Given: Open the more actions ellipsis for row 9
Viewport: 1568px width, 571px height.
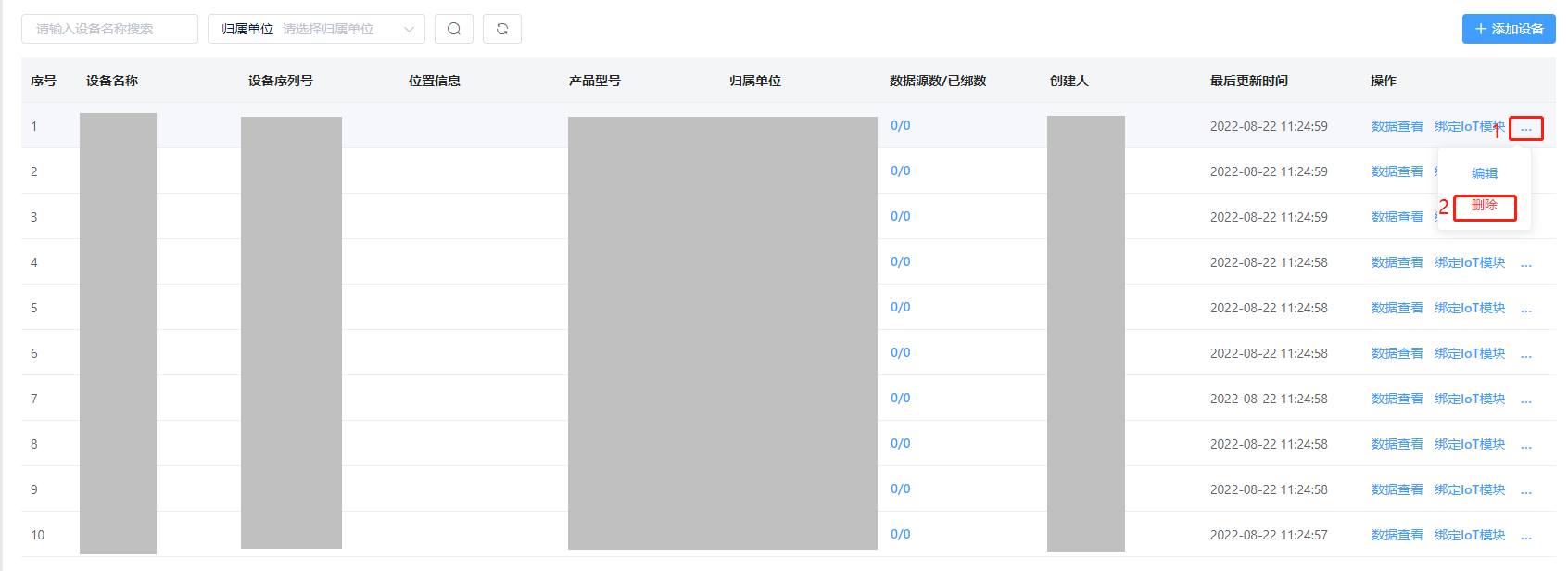Looking at the screenshot, I should pyautogui.click(x=1526, y=491).
